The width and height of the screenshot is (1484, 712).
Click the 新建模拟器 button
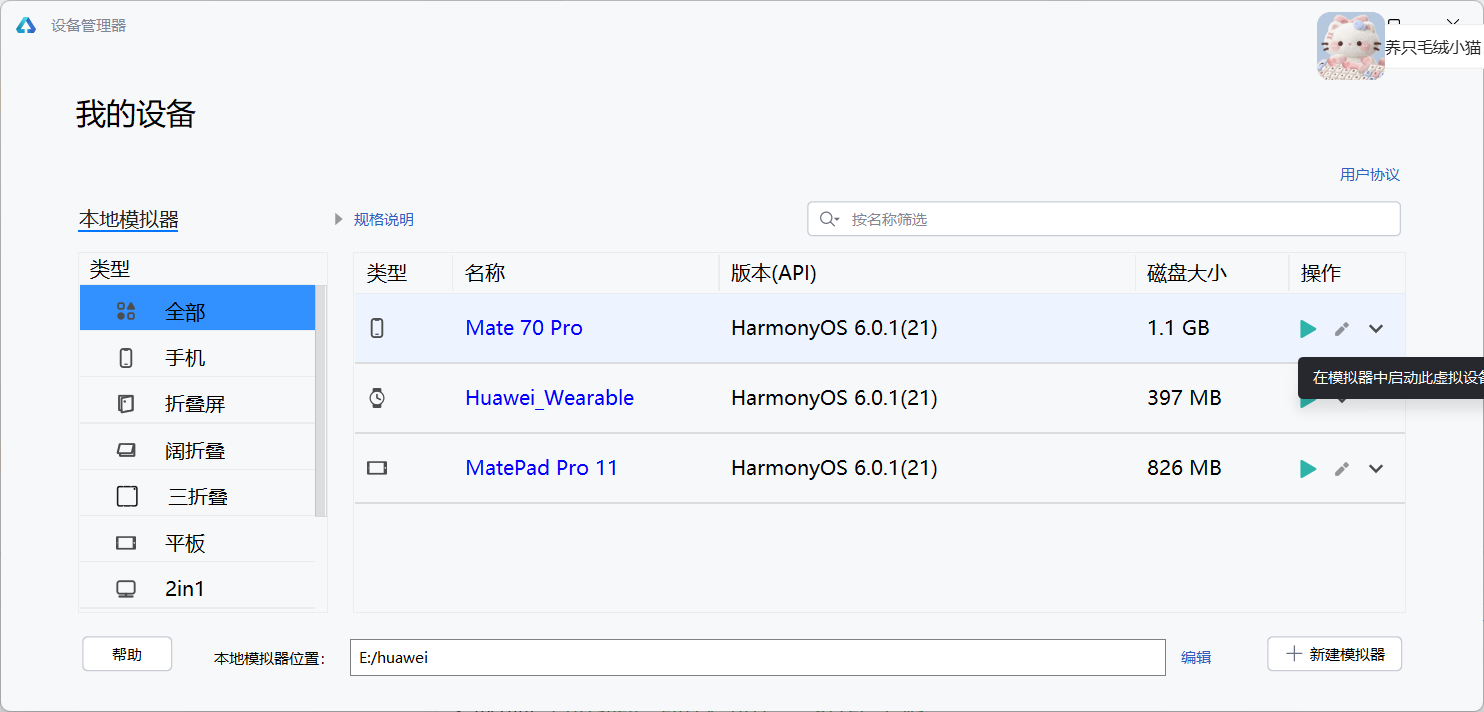click(1334, 654)
